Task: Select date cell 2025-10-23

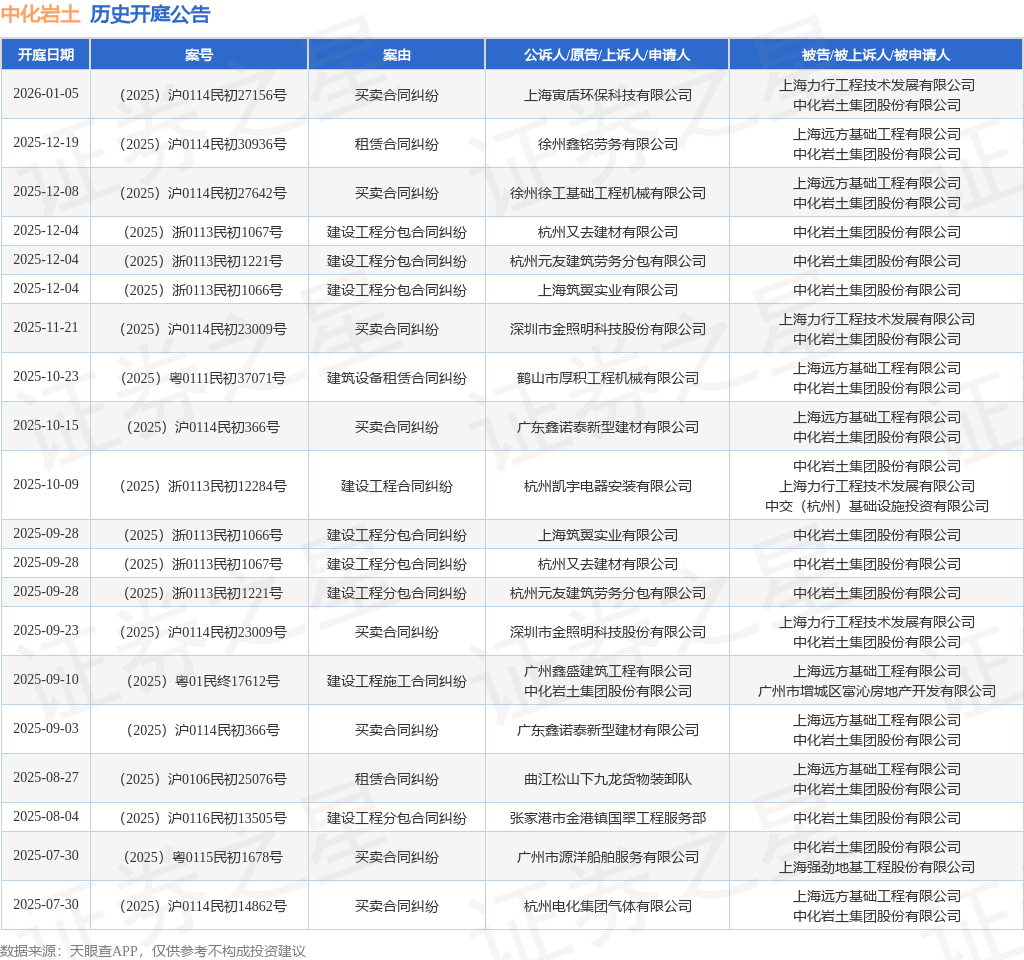Action: coord(46,376)
